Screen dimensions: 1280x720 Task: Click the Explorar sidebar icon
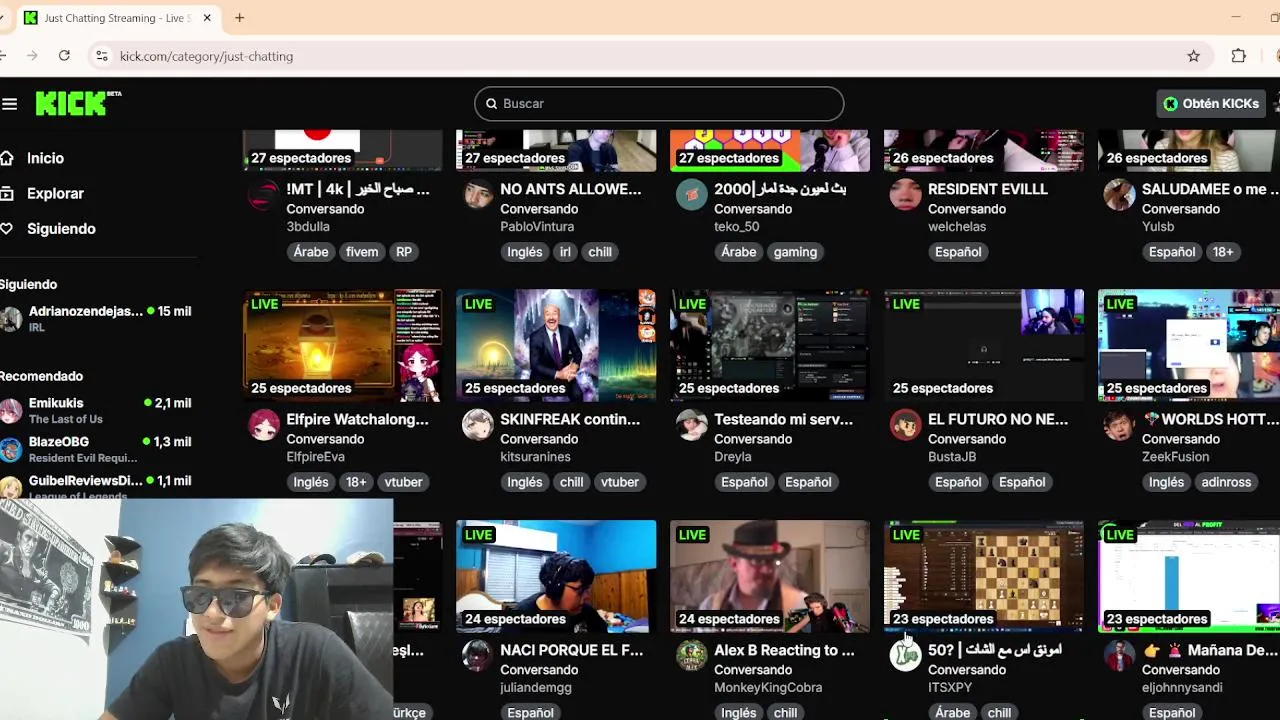coord(7,193)
